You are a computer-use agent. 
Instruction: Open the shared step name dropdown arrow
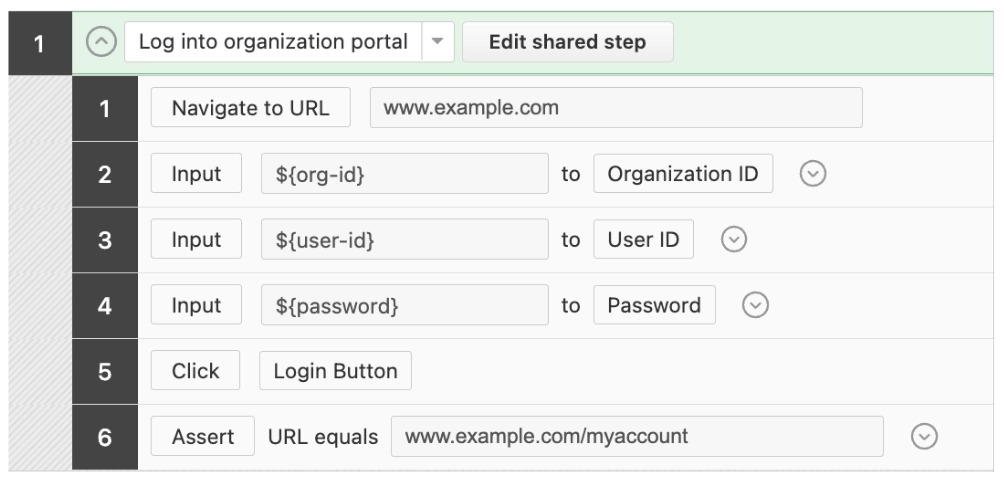click(438, 42)
